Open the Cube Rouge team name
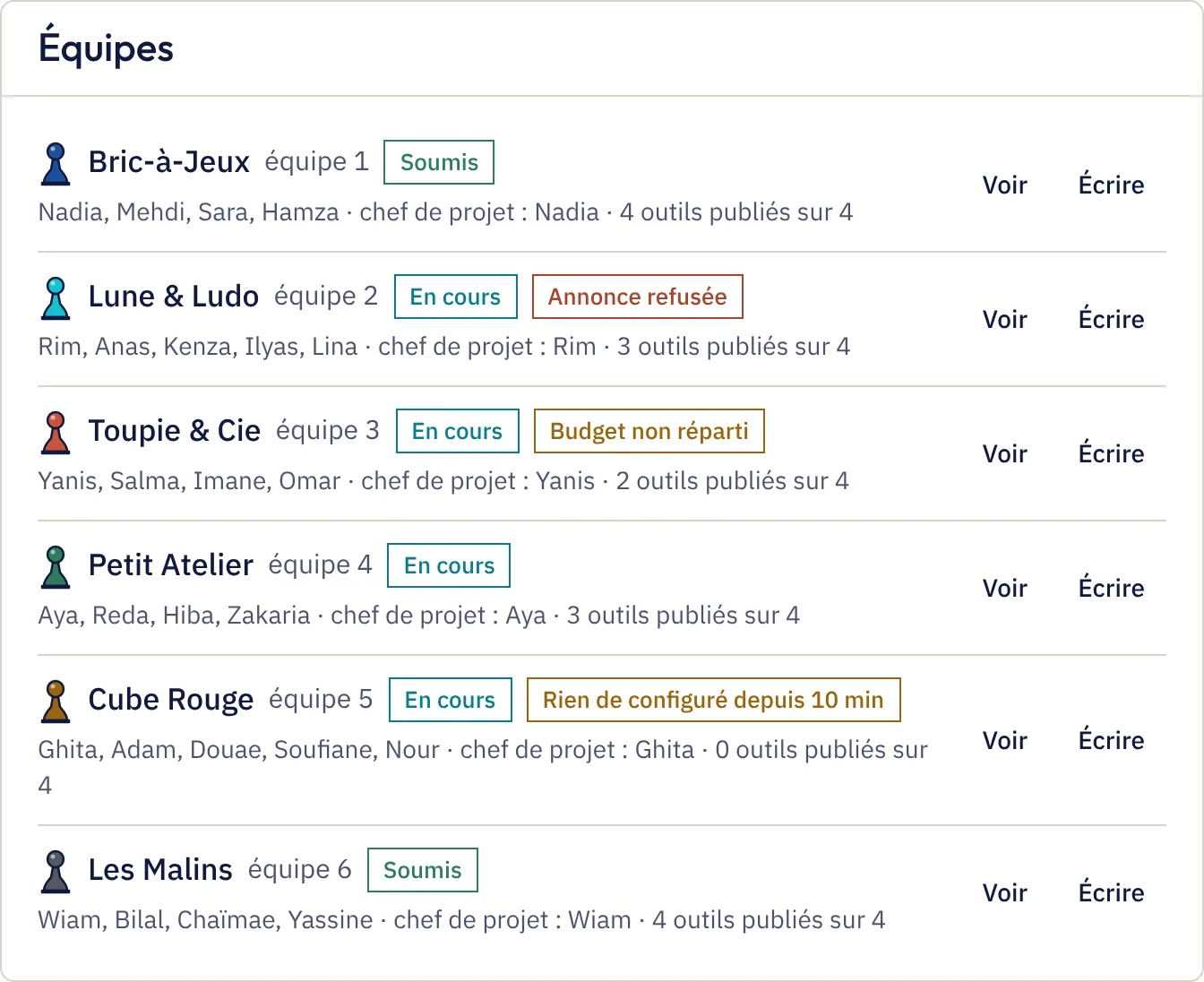The width and height of the screenshot is (1204, 982). coord(171,700)
